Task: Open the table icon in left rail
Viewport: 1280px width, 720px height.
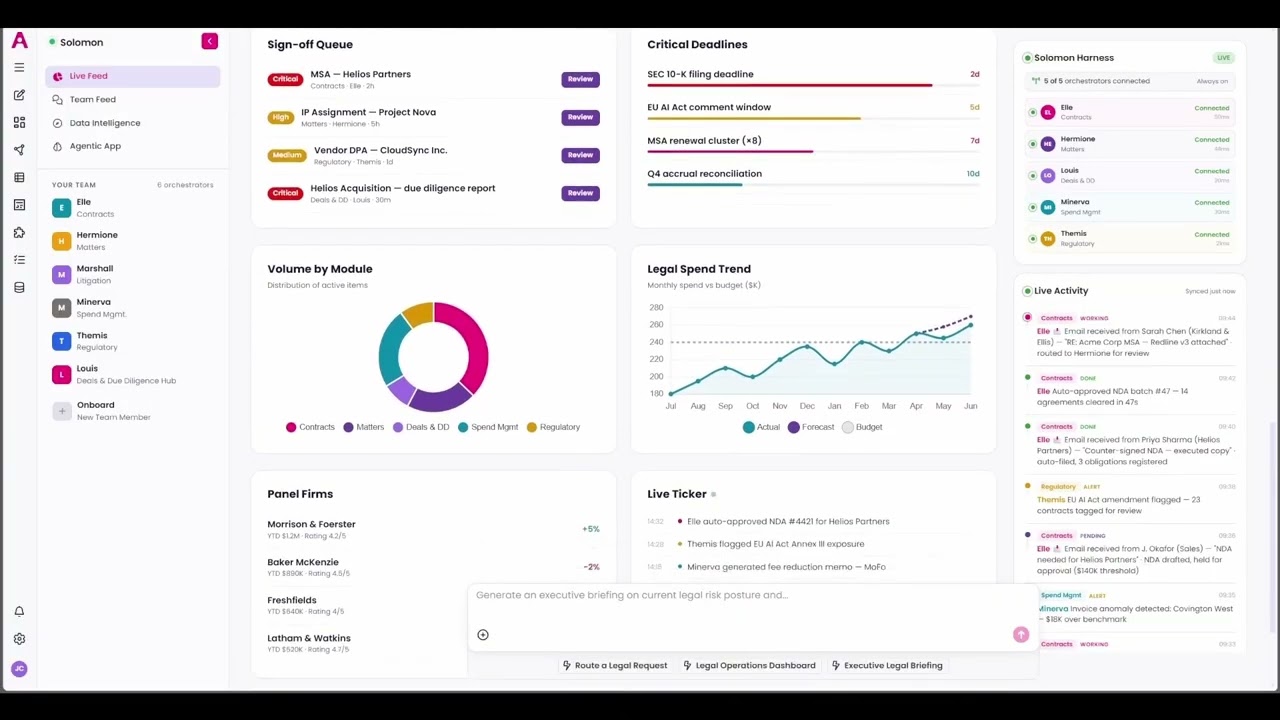Action: click(19, 178)
